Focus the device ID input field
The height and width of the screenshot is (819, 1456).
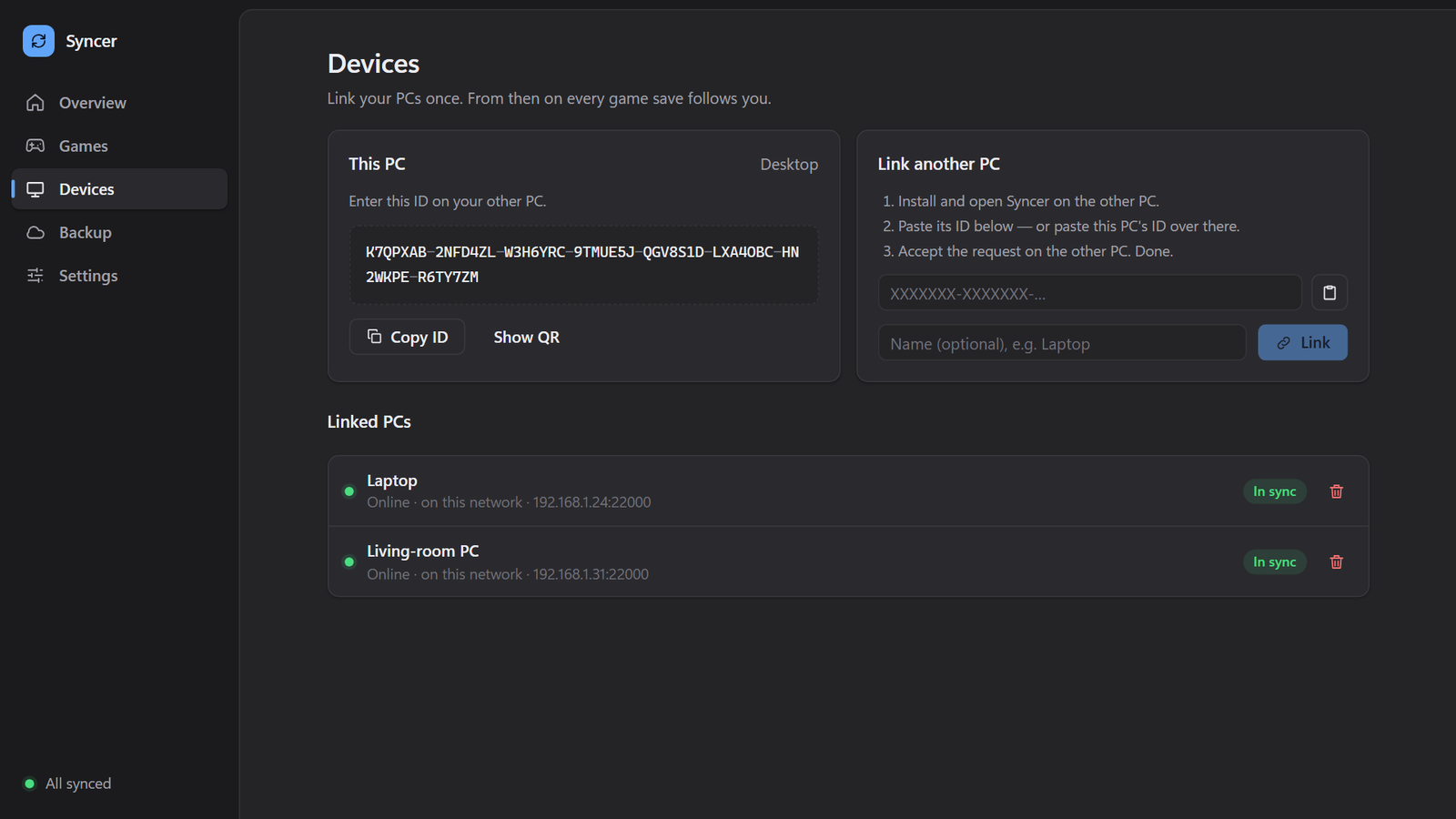point(1089,293)
